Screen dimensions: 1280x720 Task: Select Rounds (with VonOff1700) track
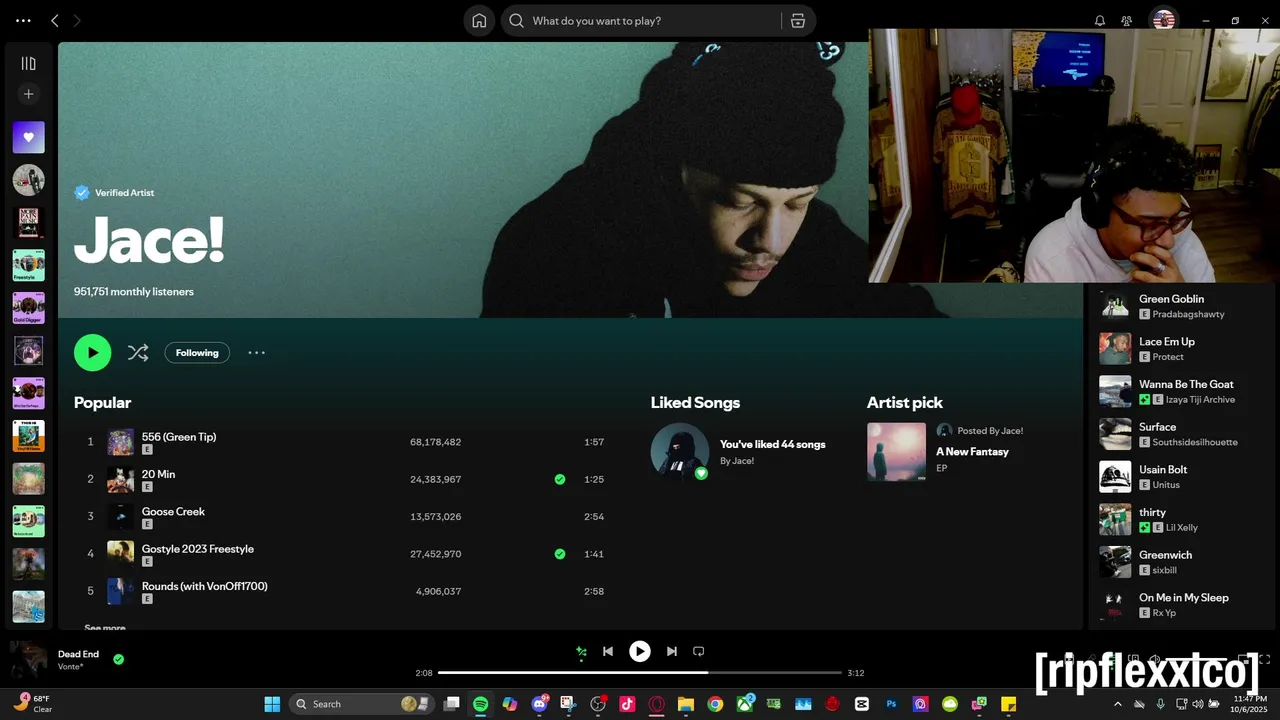[x=343, y=592]
